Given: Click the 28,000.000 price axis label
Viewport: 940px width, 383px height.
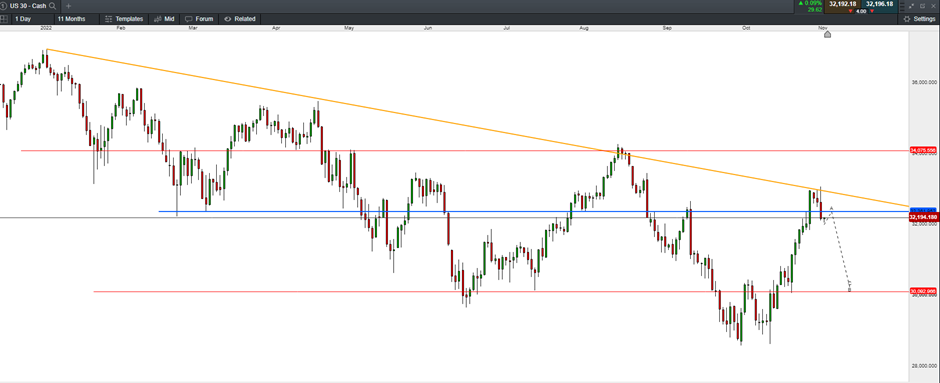Looking at the screenshot, I should pos(924,365).
